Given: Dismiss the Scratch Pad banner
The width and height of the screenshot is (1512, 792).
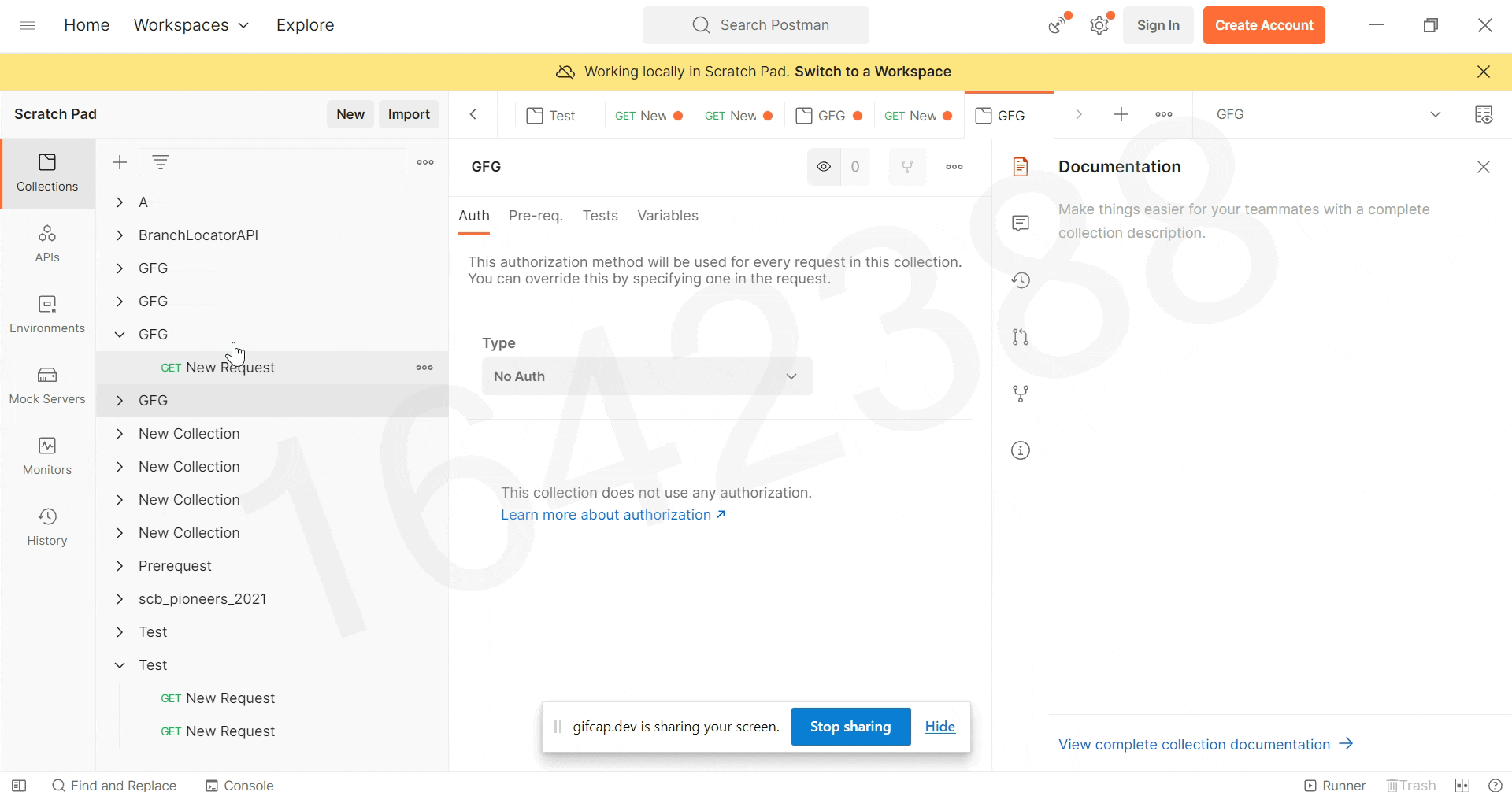Looking at the screenshot, I should [1484, 72].
